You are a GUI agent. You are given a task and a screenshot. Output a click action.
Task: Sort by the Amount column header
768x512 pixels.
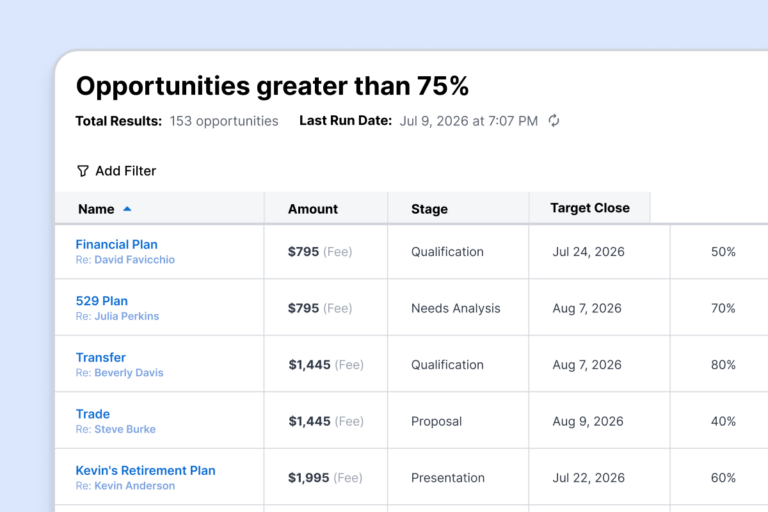(326, 208)
